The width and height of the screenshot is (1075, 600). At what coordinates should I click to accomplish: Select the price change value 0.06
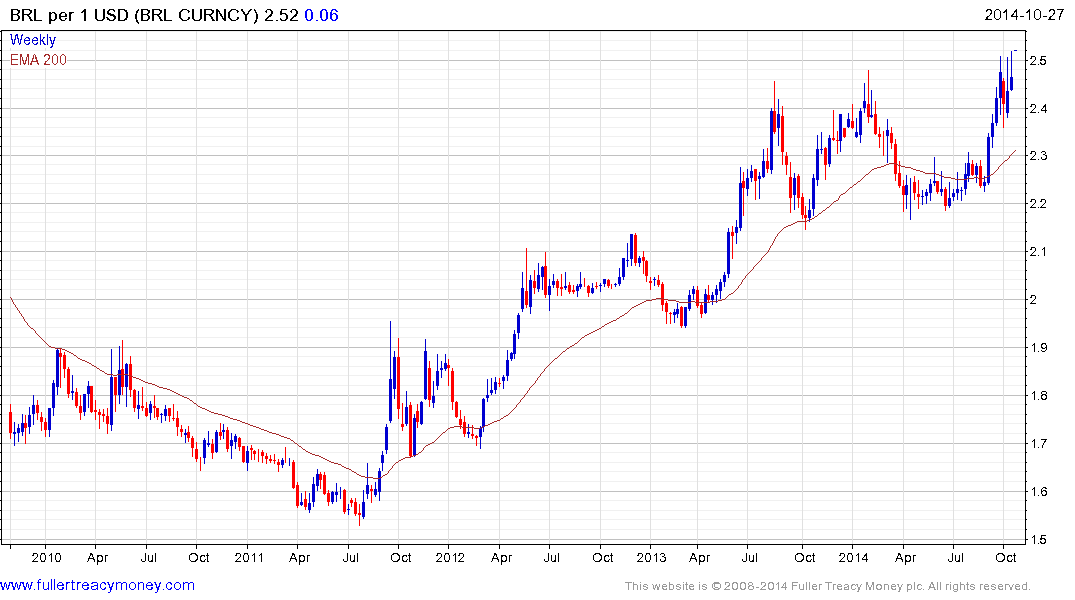click(x=321, y=15)
